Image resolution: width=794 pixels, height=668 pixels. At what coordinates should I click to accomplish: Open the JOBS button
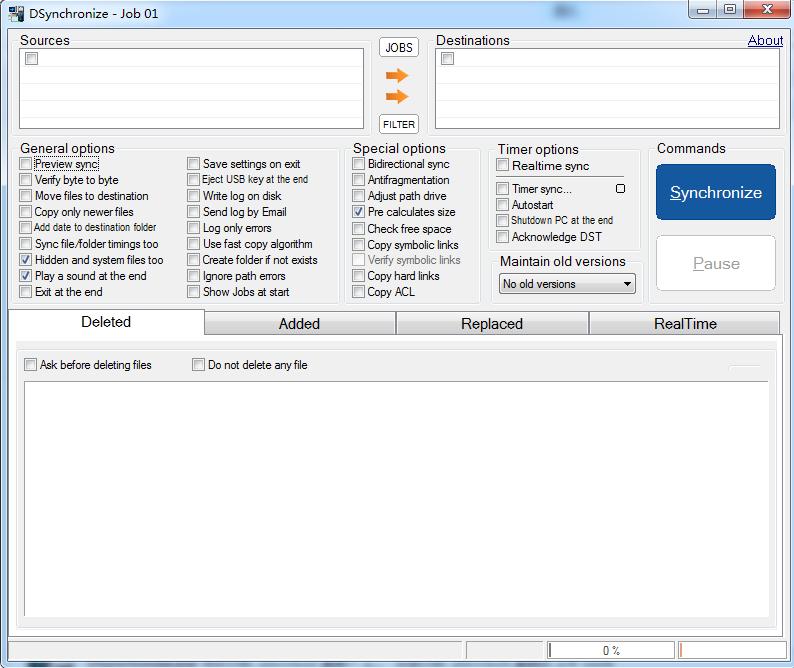(x=398, y=48)
